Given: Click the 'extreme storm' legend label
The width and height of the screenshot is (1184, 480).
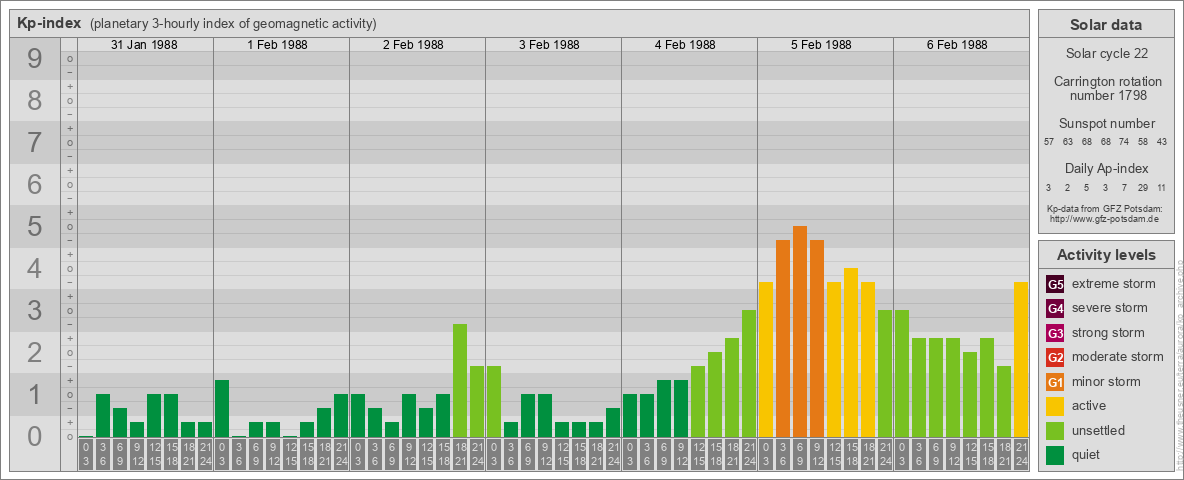Looking at the screenshot, I should pyautogui.click(x=1114, y=284).
